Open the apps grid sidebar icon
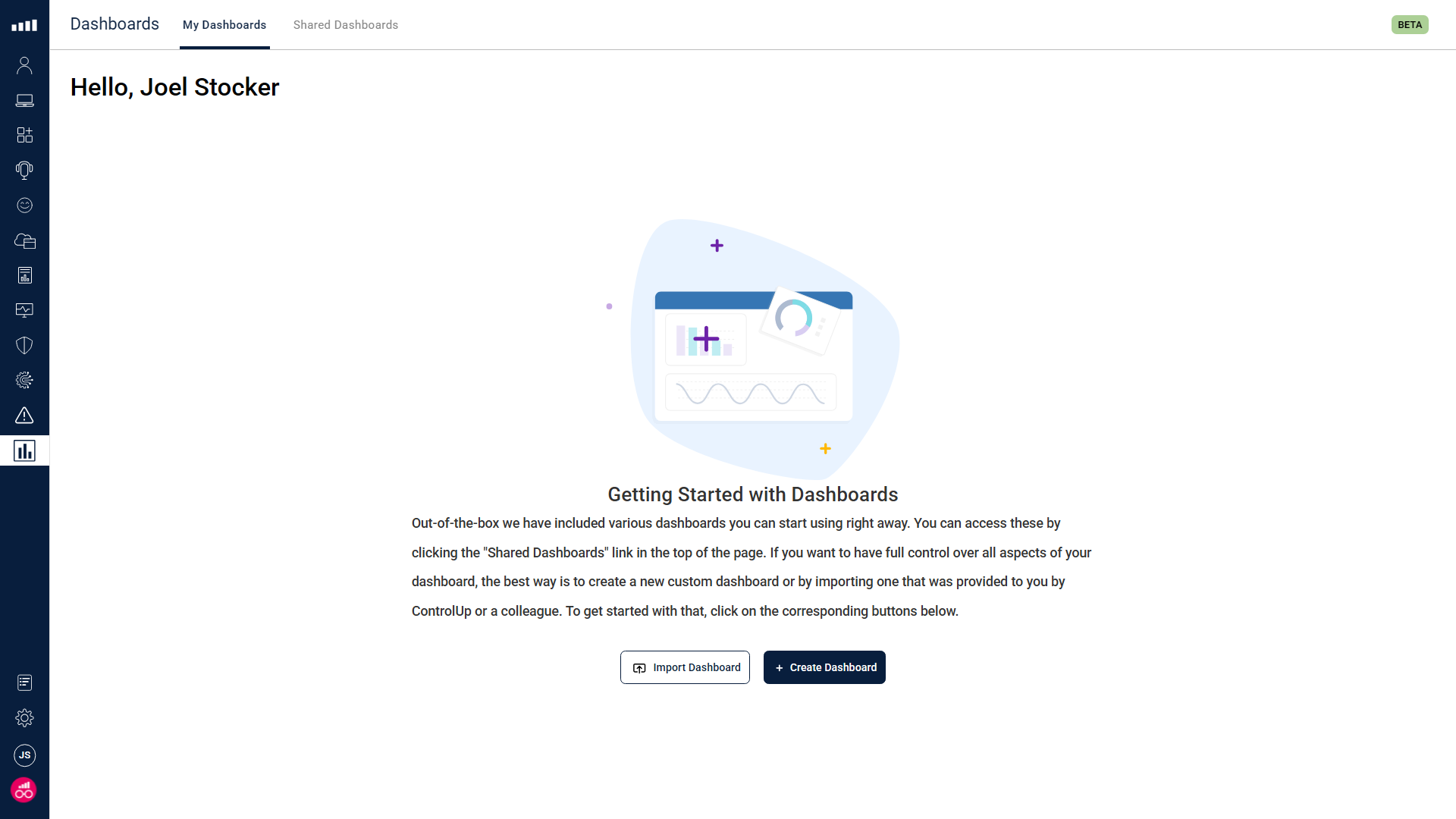This screenshot has width=1456, height=819. pyautogui.click(x=24, y=135)
